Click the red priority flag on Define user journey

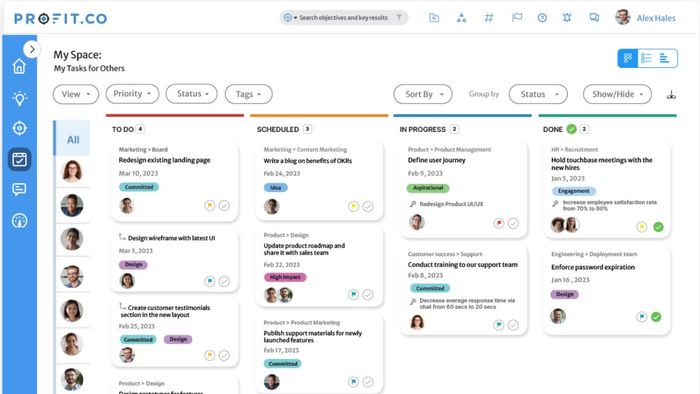point(499,223)
